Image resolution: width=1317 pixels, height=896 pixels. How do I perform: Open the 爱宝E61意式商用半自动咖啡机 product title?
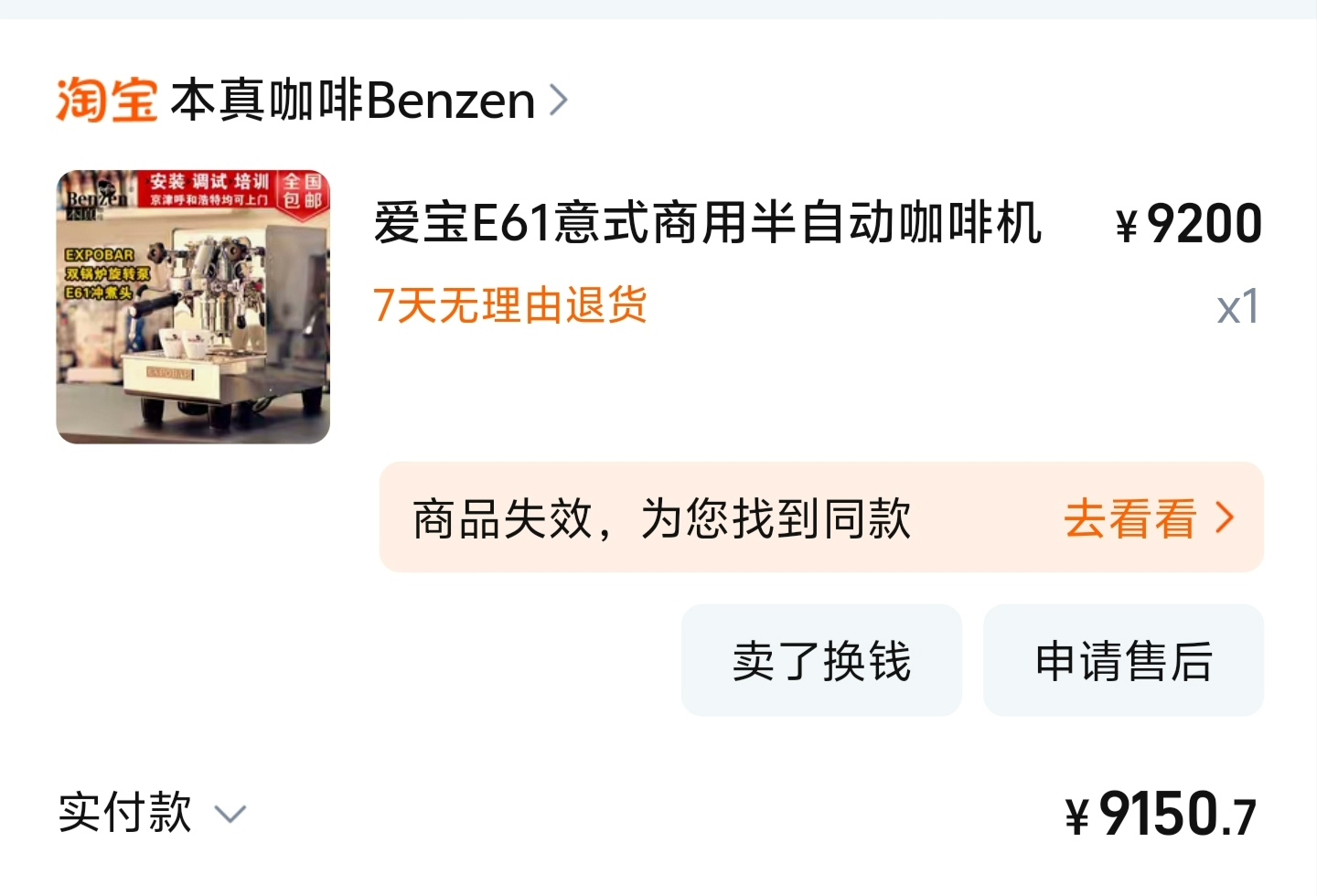708,223
